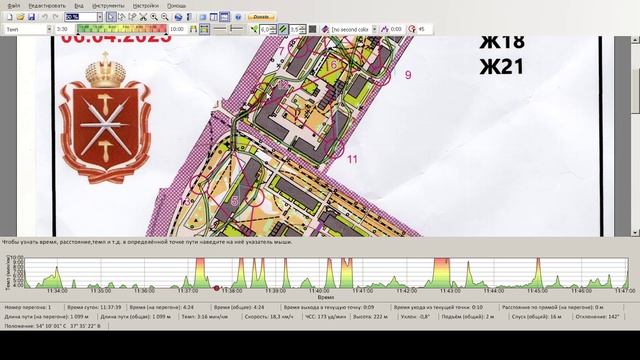The image size is (640, 360).
Task: Undo the last action
Action: pos(44,17)
